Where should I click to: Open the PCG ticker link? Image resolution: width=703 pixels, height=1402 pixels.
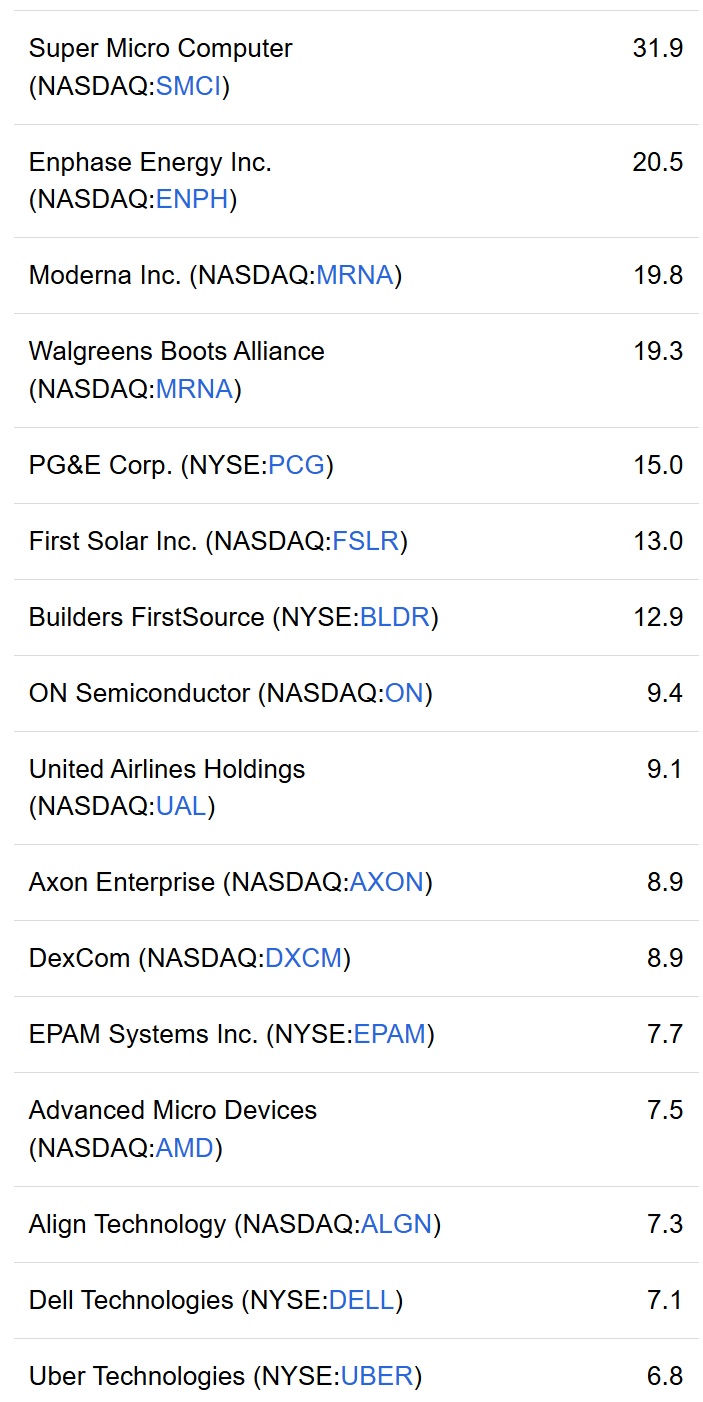point(297,466)
